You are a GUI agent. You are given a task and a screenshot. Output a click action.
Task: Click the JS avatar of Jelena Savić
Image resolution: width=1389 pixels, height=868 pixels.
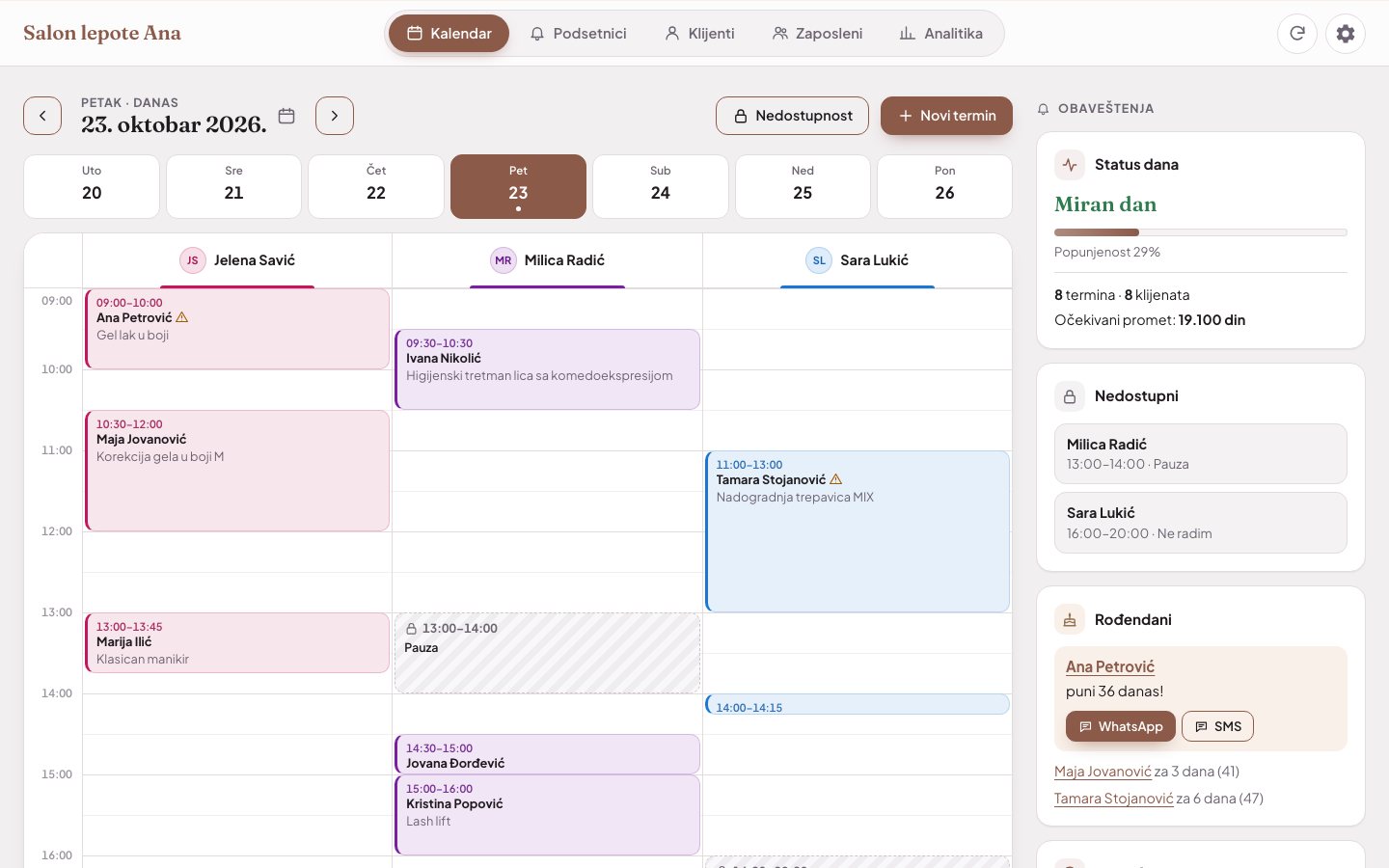[x=193, y=260]
